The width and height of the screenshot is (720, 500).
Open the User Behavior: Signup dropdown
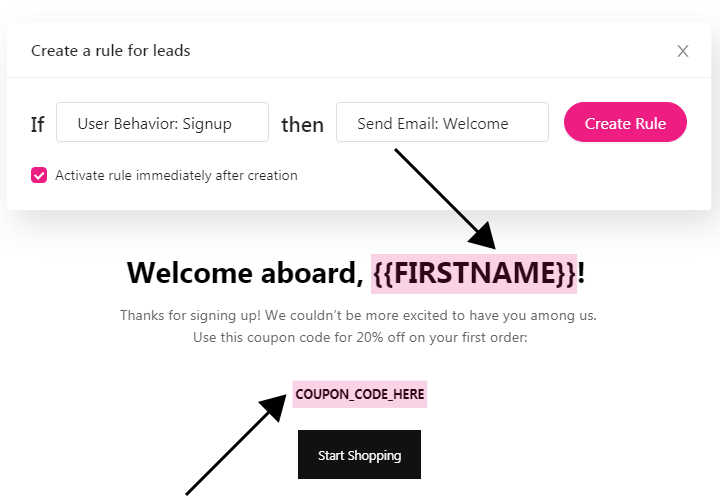162,123
